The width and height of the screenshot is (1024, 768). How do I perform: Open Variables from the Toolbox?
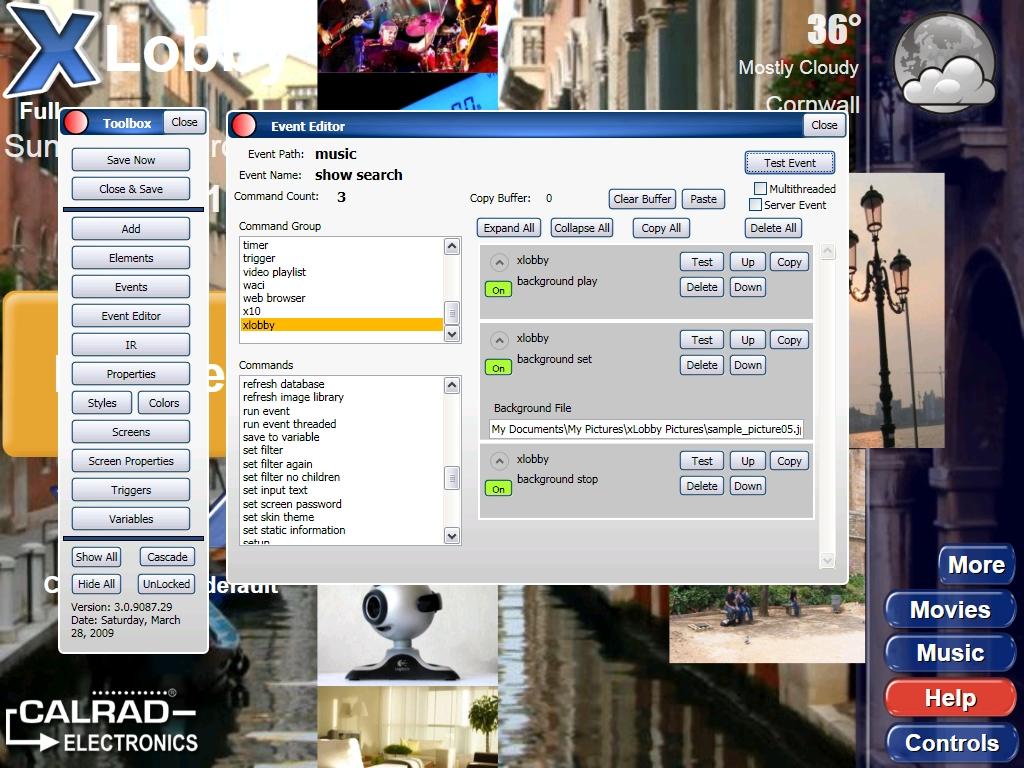[x=131, y=519]
